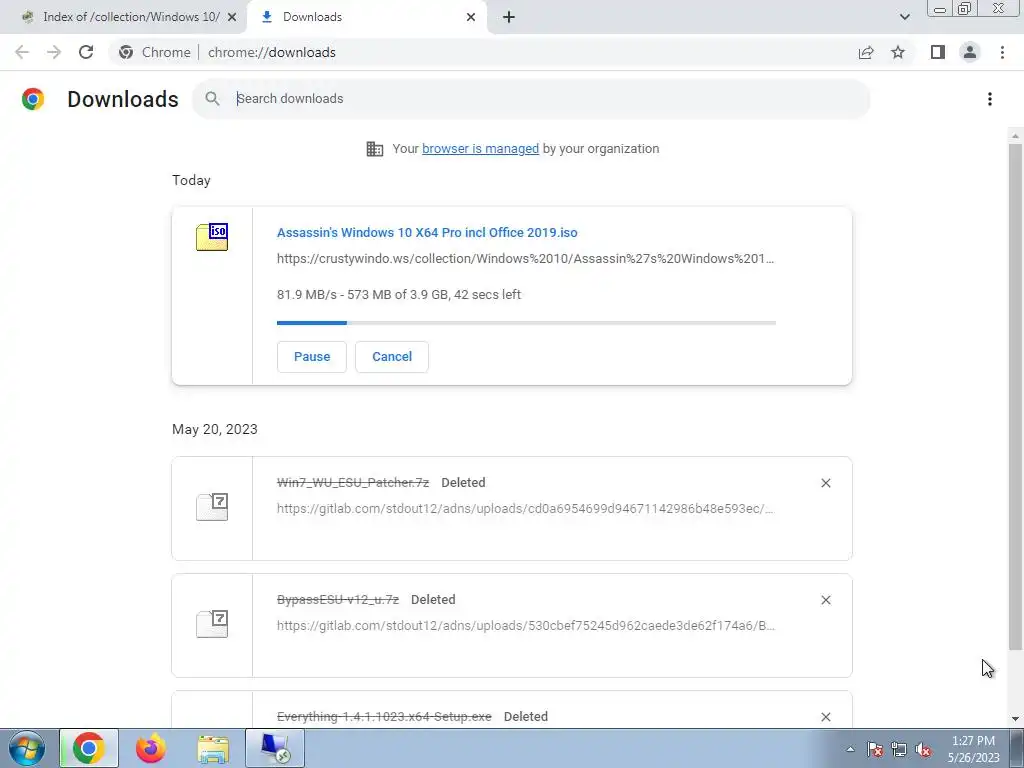Click the 'May 20, 2023' date heading

pyautogui.click(x=215, y=429)
